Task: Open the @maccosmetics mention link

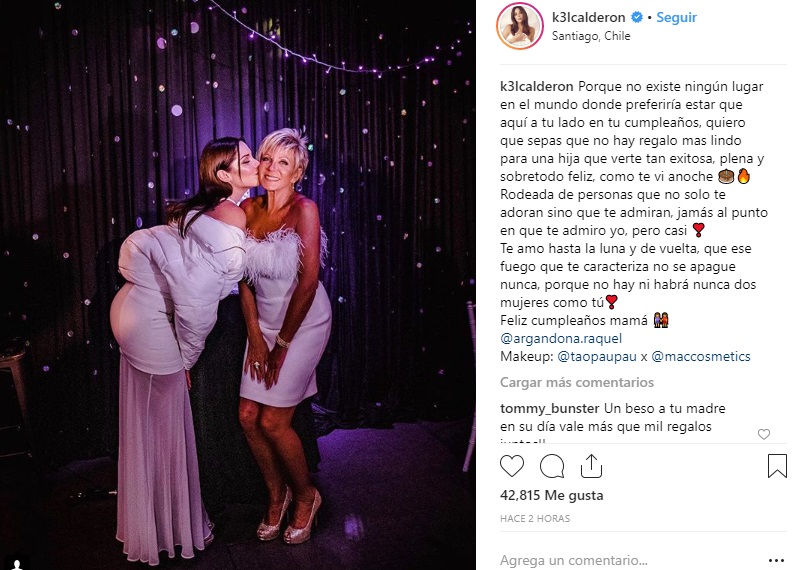Action: (701, 356)
